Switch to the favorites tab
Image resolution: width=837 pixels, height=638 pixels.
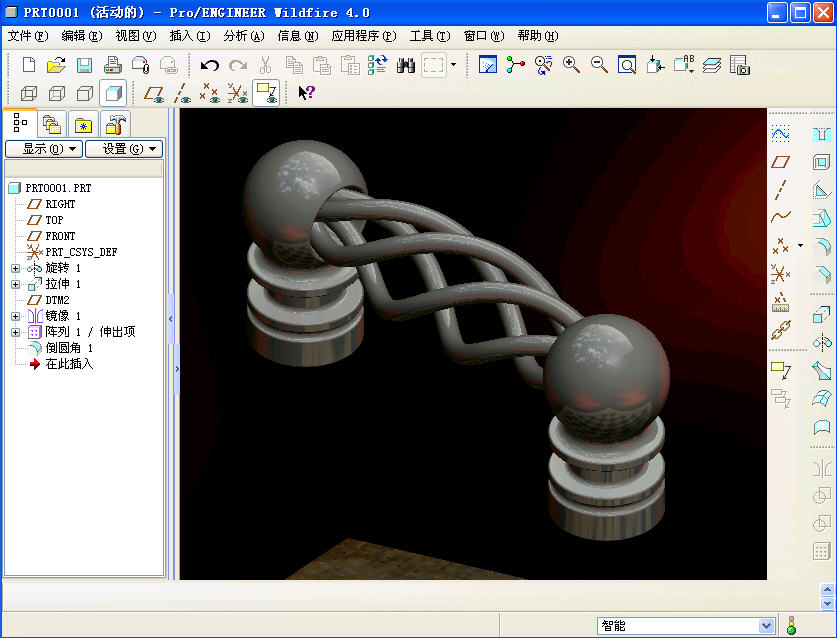coord(83,124)
